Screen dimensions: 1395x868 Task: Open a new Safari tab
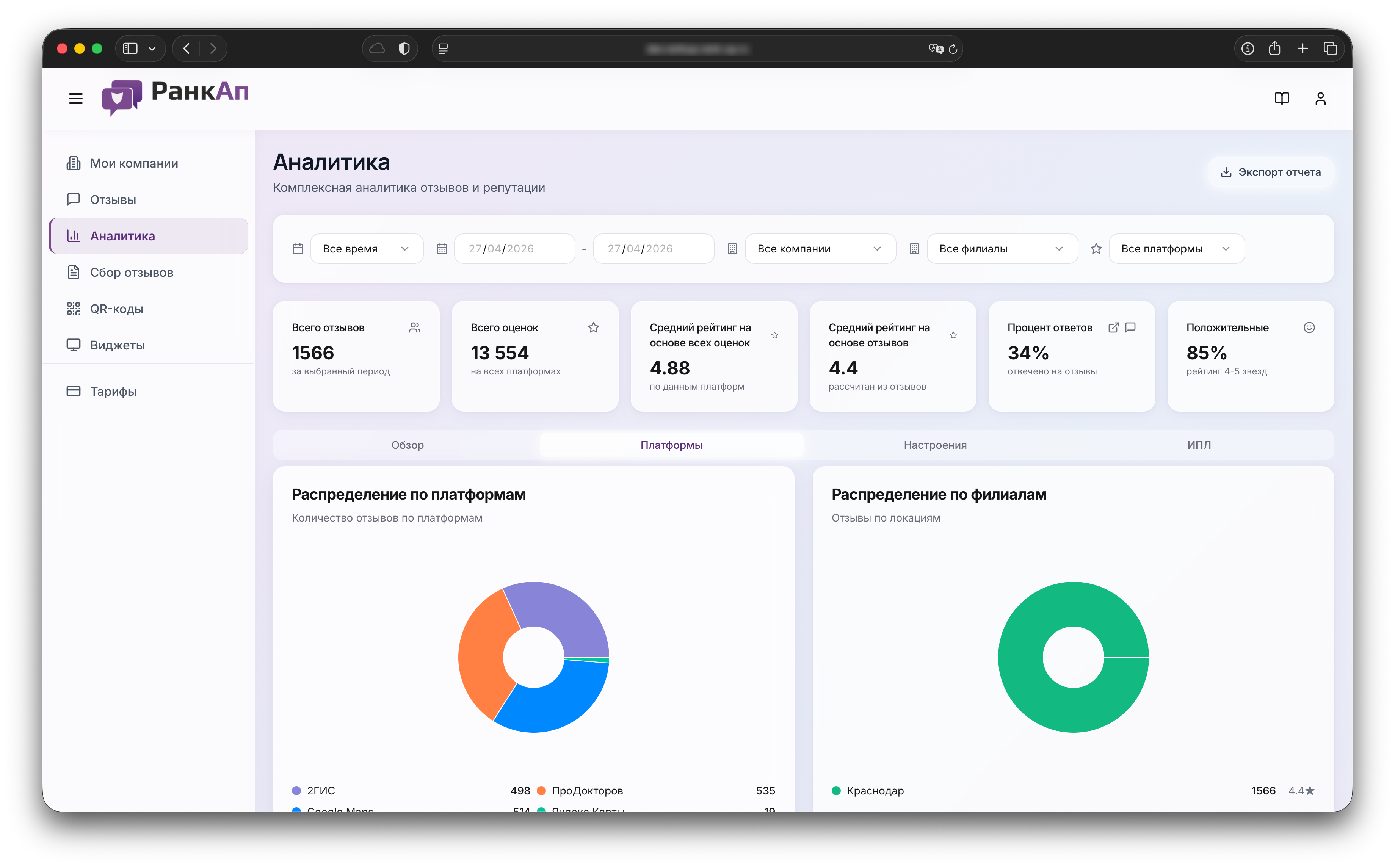click(x=1302, y=49)
